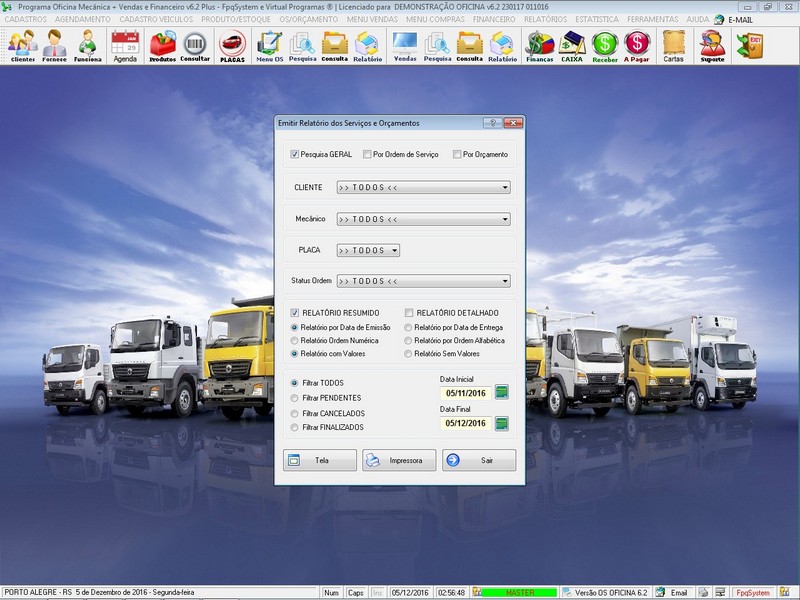
Task: Open the Data Final calendar picker
Action: coord(502,423)
